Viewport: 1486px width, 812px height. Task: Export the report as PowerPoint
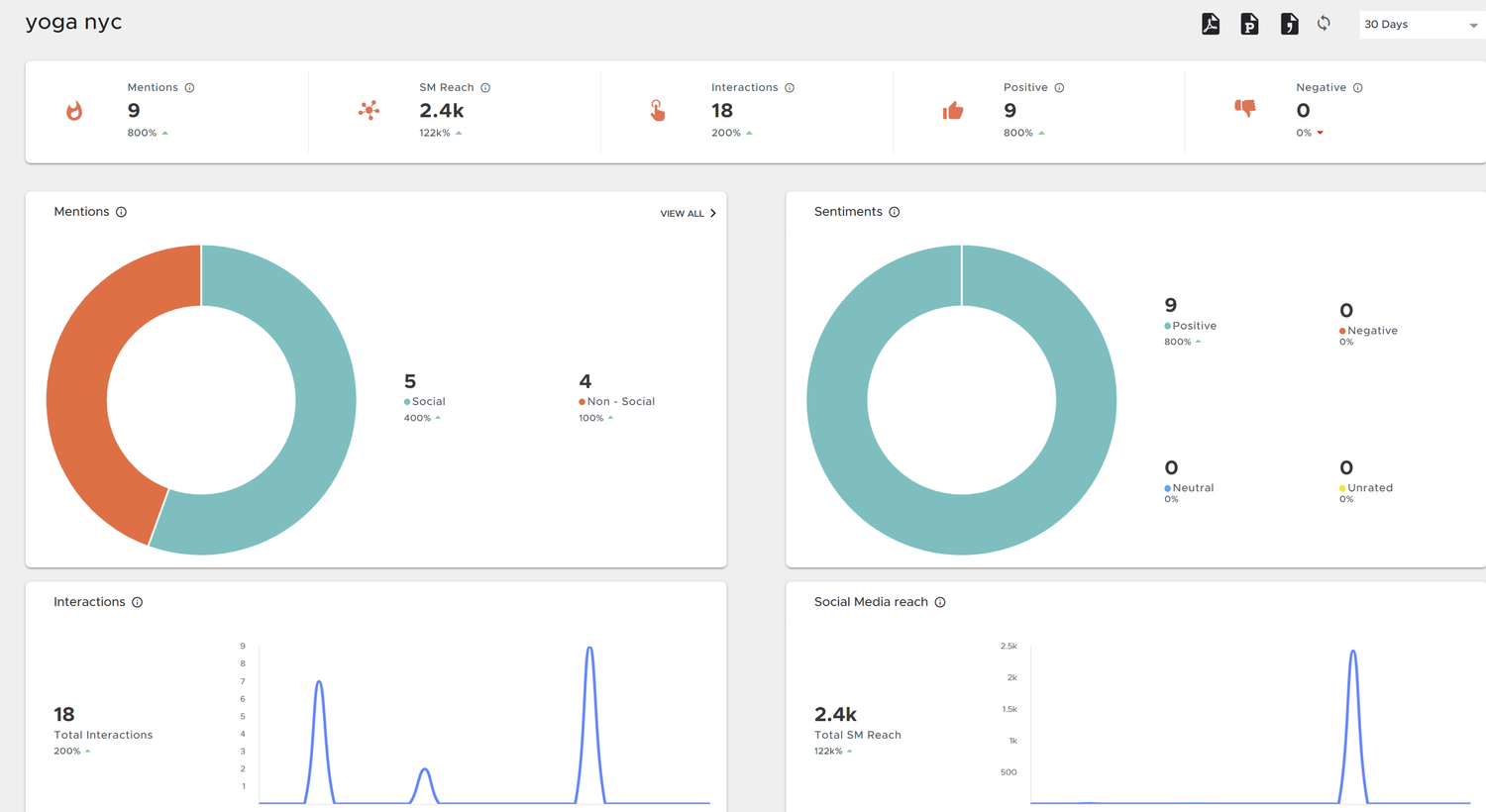pos(1249,24)
